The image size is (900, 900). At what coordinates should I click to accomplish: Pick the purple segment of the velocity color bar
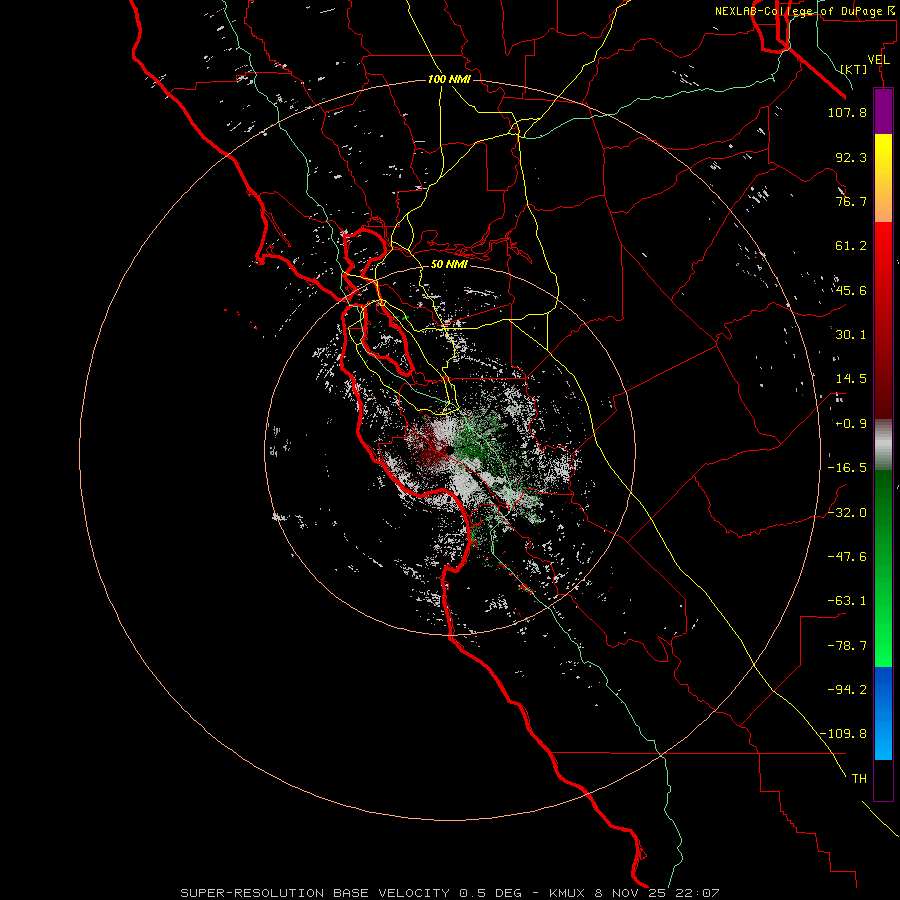883,111
